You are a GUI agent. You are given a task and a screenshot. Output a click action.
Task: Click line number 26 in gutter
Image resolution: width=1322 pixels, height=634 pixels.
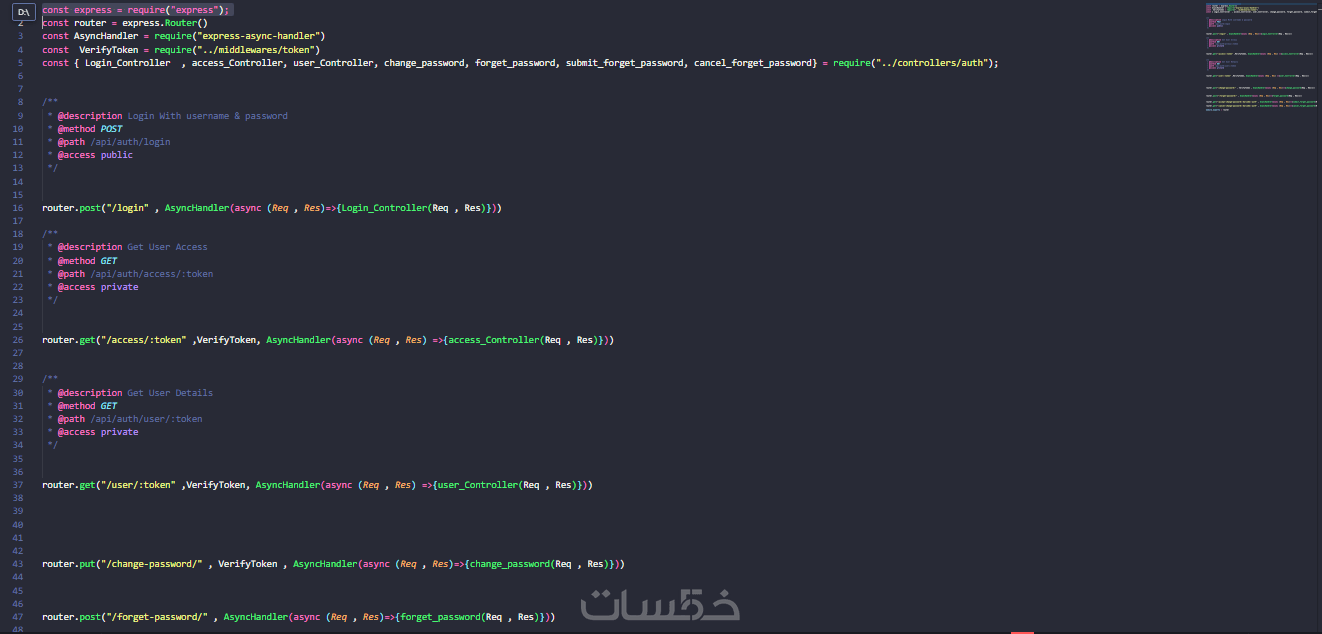click(20, 340)
